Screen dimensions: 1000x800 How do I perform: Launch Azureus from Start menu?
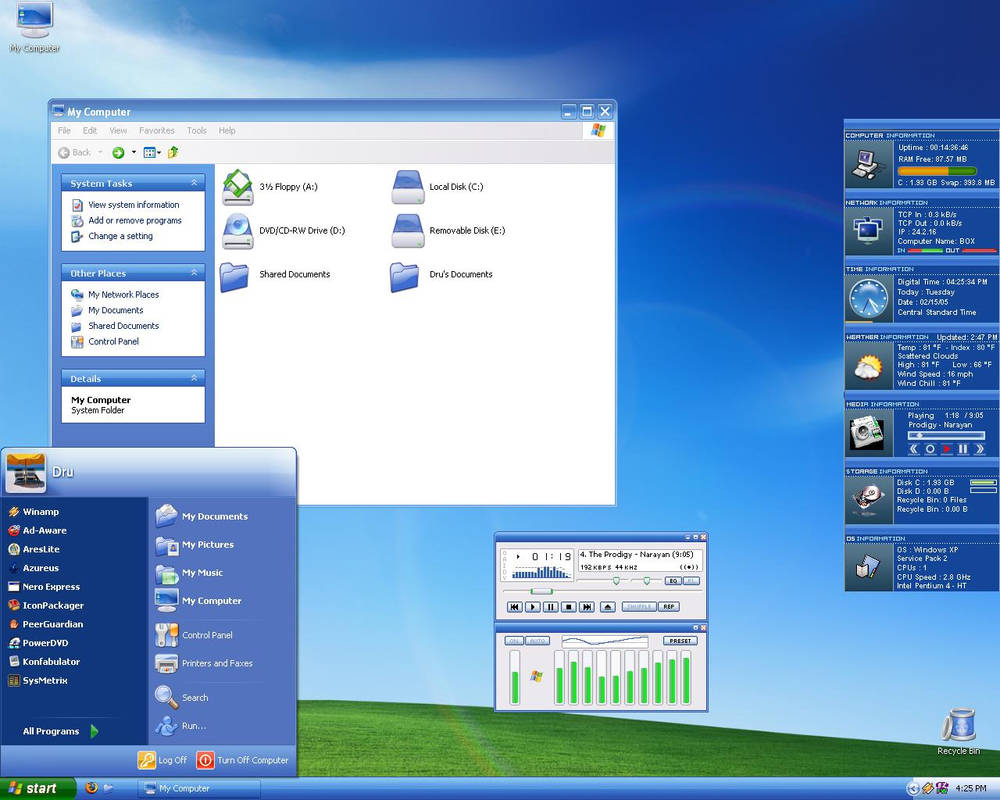[33, 568]
